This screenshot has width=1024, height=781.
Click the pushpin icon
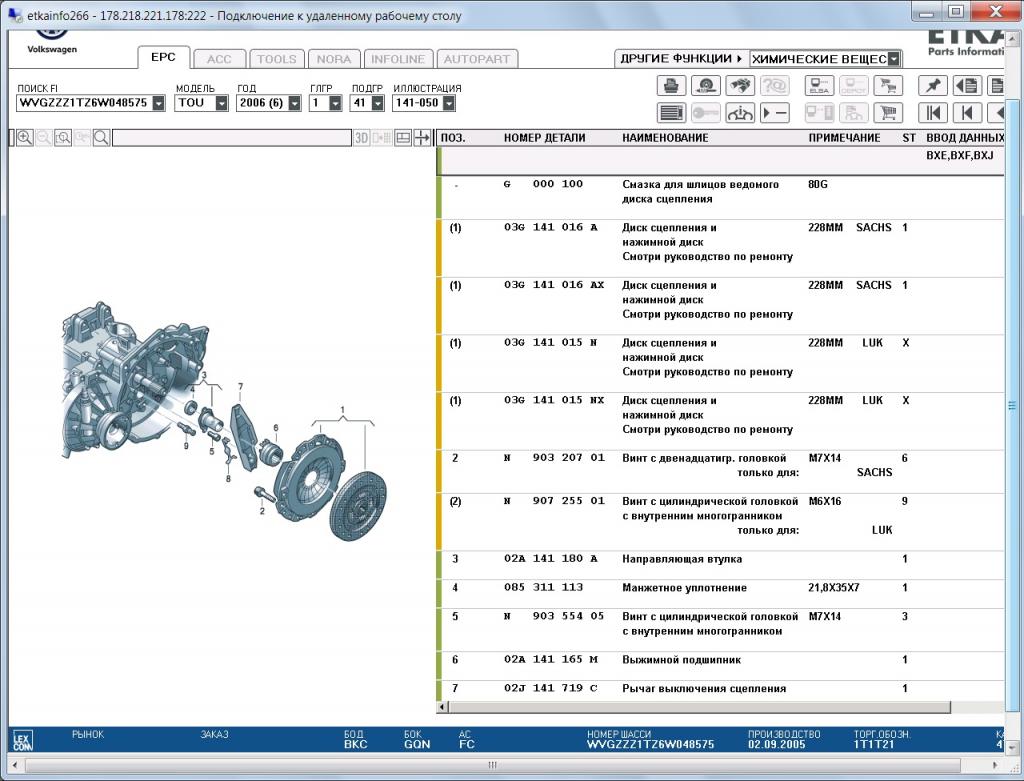pos(933,86)
